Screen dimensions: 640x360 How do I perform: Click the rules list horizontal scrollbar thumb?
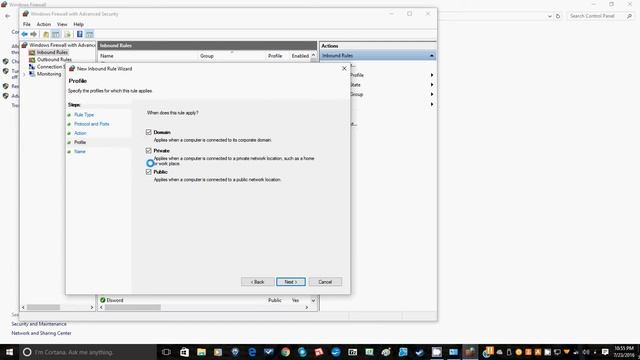[133, 307]
